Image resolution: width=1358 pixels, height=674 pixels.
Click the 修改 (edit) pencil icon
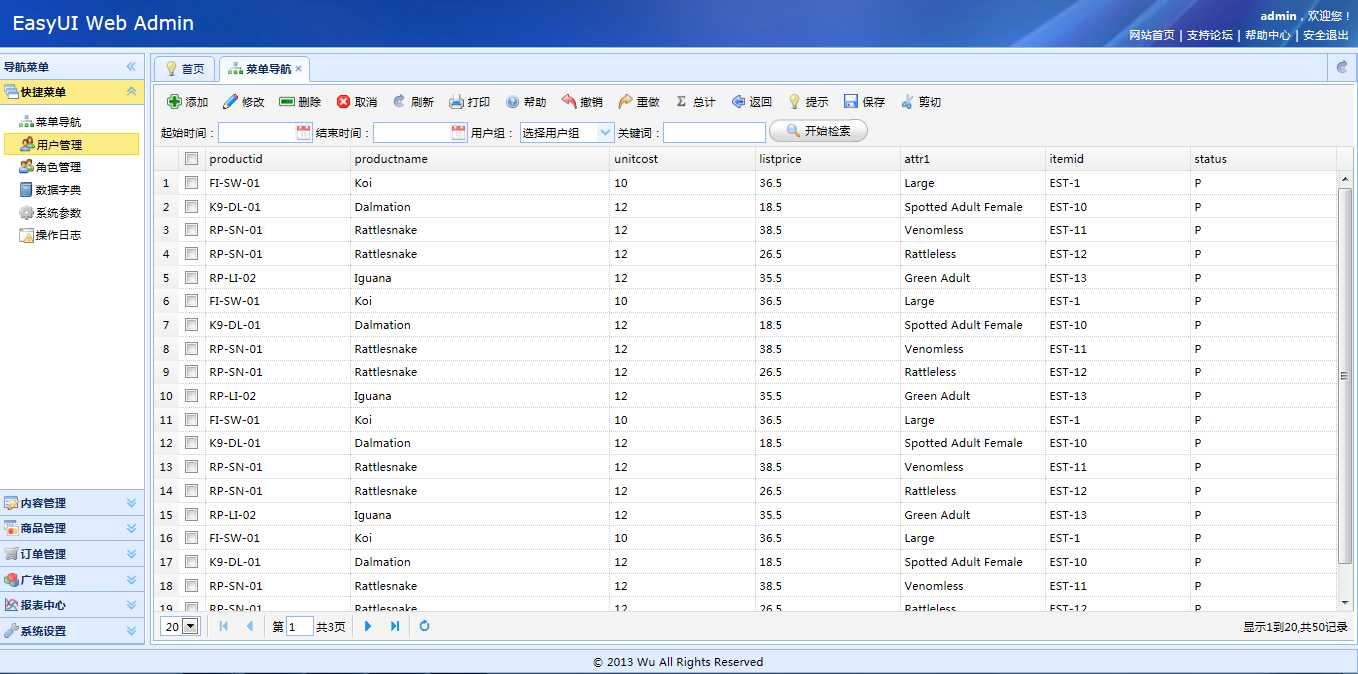(230, 102)
